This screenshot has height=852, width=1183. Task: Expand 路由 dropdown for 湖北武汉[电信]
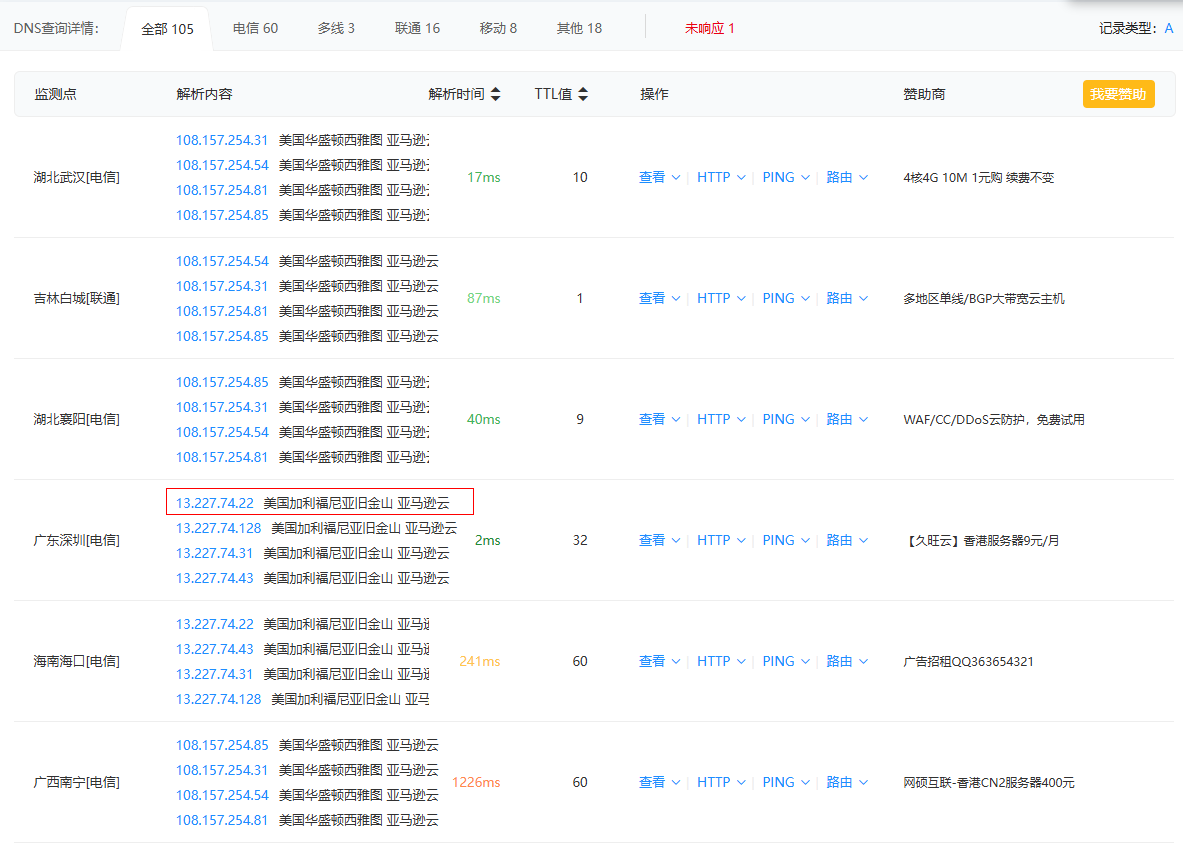coord(847,177)
